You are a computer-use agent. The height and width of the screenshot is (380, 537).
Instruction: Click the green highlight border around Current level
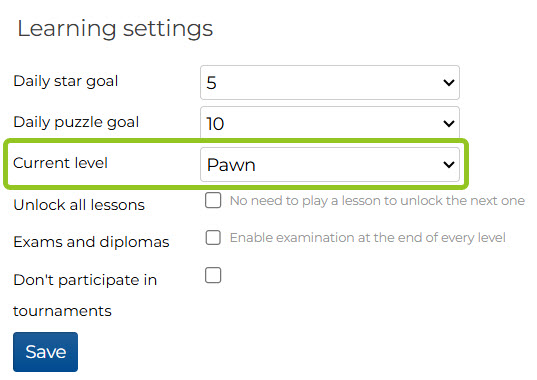coord(236,140)
